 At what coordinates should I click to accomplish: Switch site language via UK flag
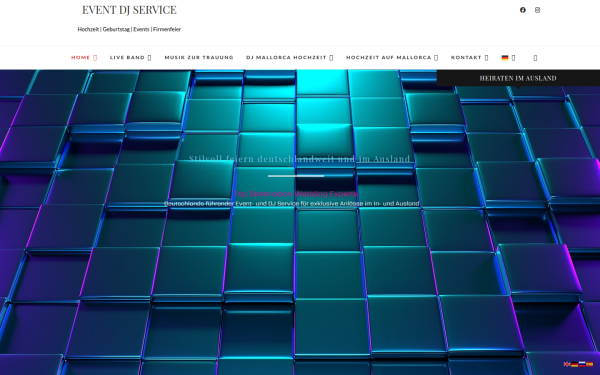(x=567, y=364)
